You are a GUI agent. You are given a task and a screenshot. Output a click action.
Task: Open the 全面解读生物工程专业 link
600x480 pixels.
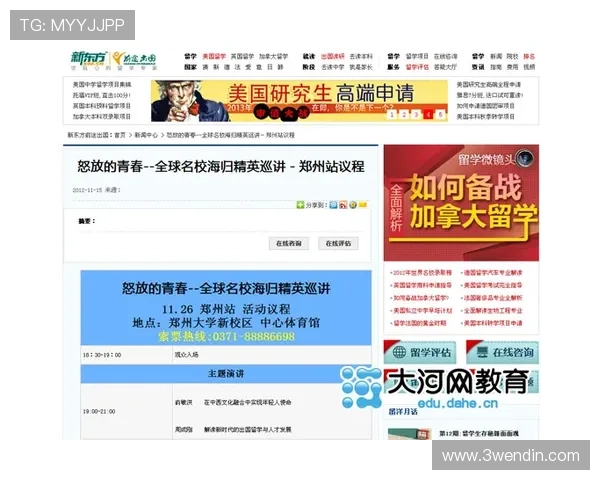click(x=491, y=310)
